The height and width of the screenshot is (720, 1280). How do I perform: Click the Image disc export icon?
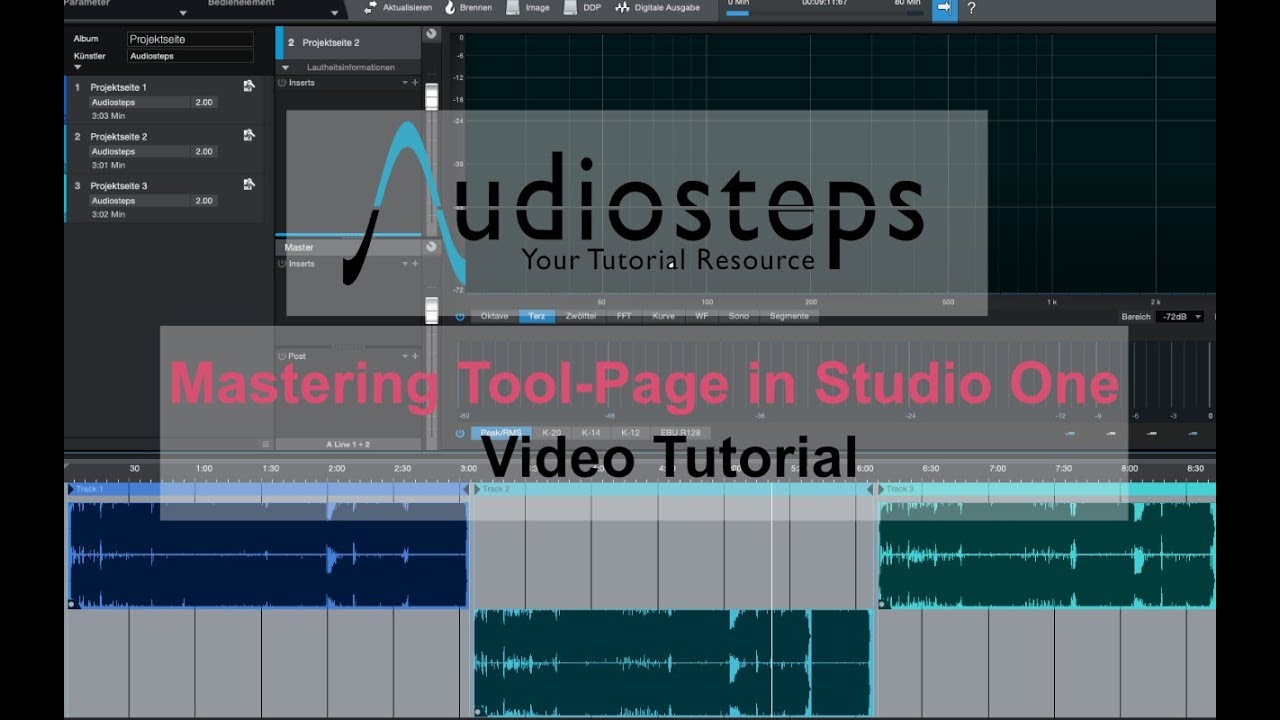coord(513,8)
